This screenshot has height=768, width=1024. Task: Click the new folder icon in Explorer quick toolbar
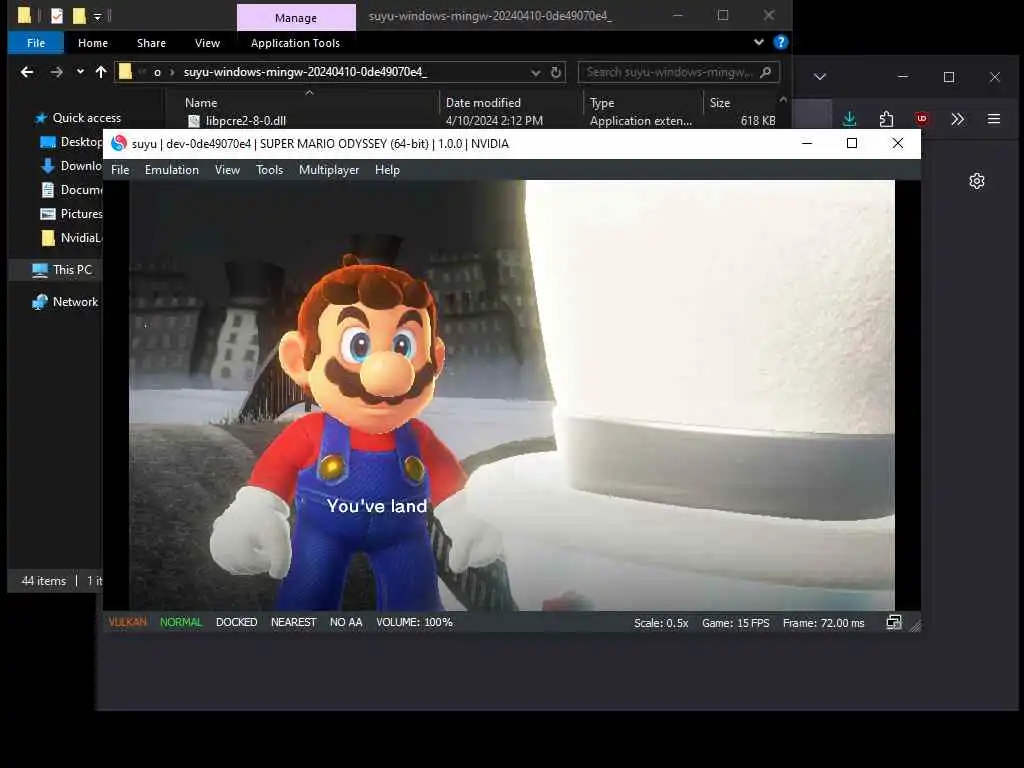point(79,16)
